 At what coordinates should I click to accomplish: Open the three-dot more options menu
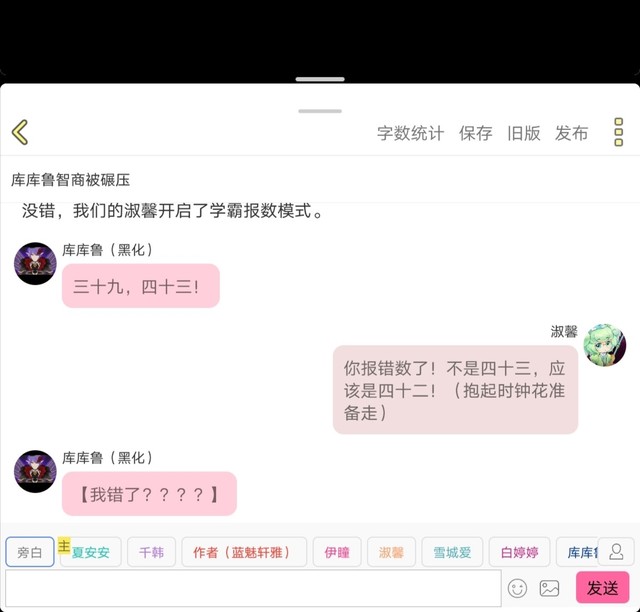(618, 132)
